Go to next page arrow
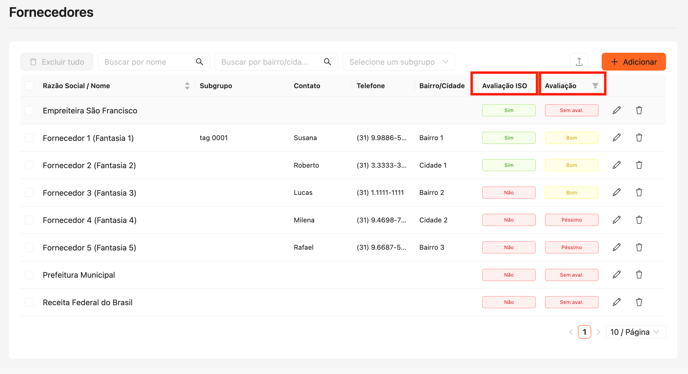The width and height of the screenshot is (688, 374). pos(598,332)
